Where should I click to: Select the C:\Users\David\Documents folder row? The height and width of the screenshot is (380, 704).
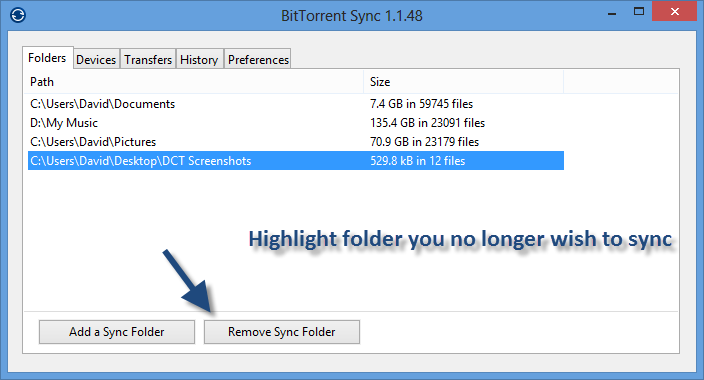coord(296,104)
